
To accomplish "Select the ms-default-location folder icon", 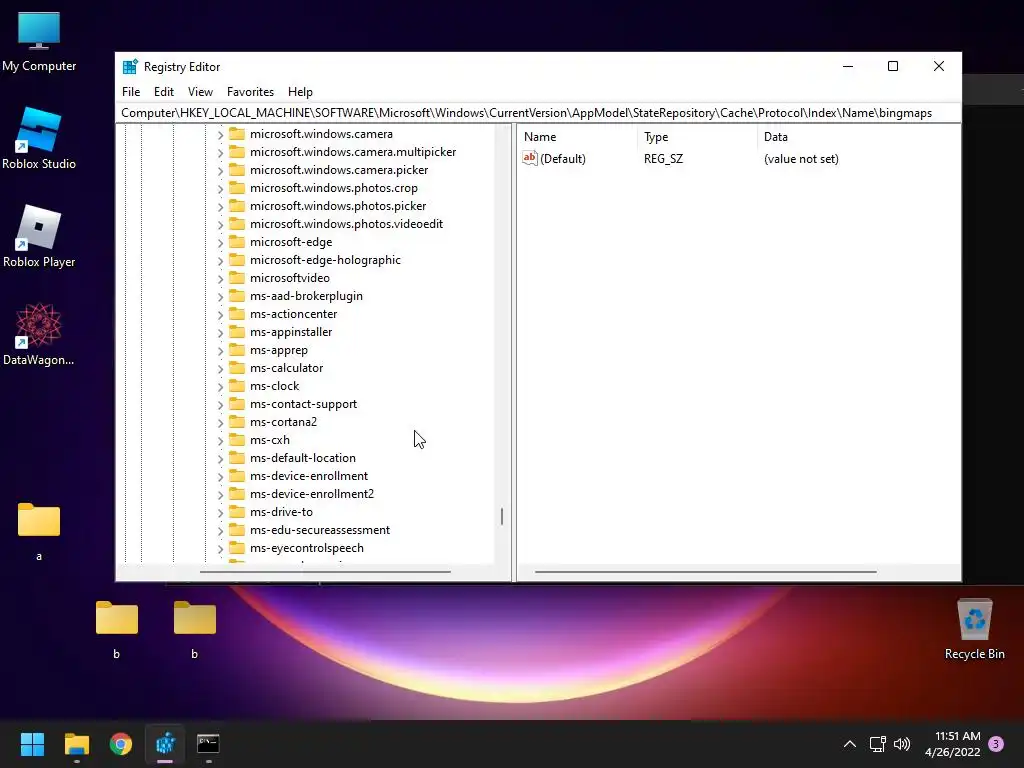I will tap(237, 458).
